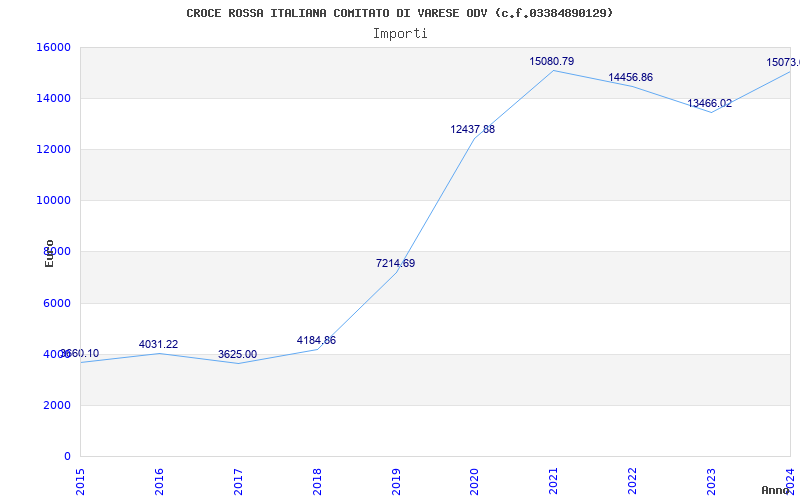Select the 12437.88 data label
This screenshot has width=800, height=500.
tap(472, 130)
